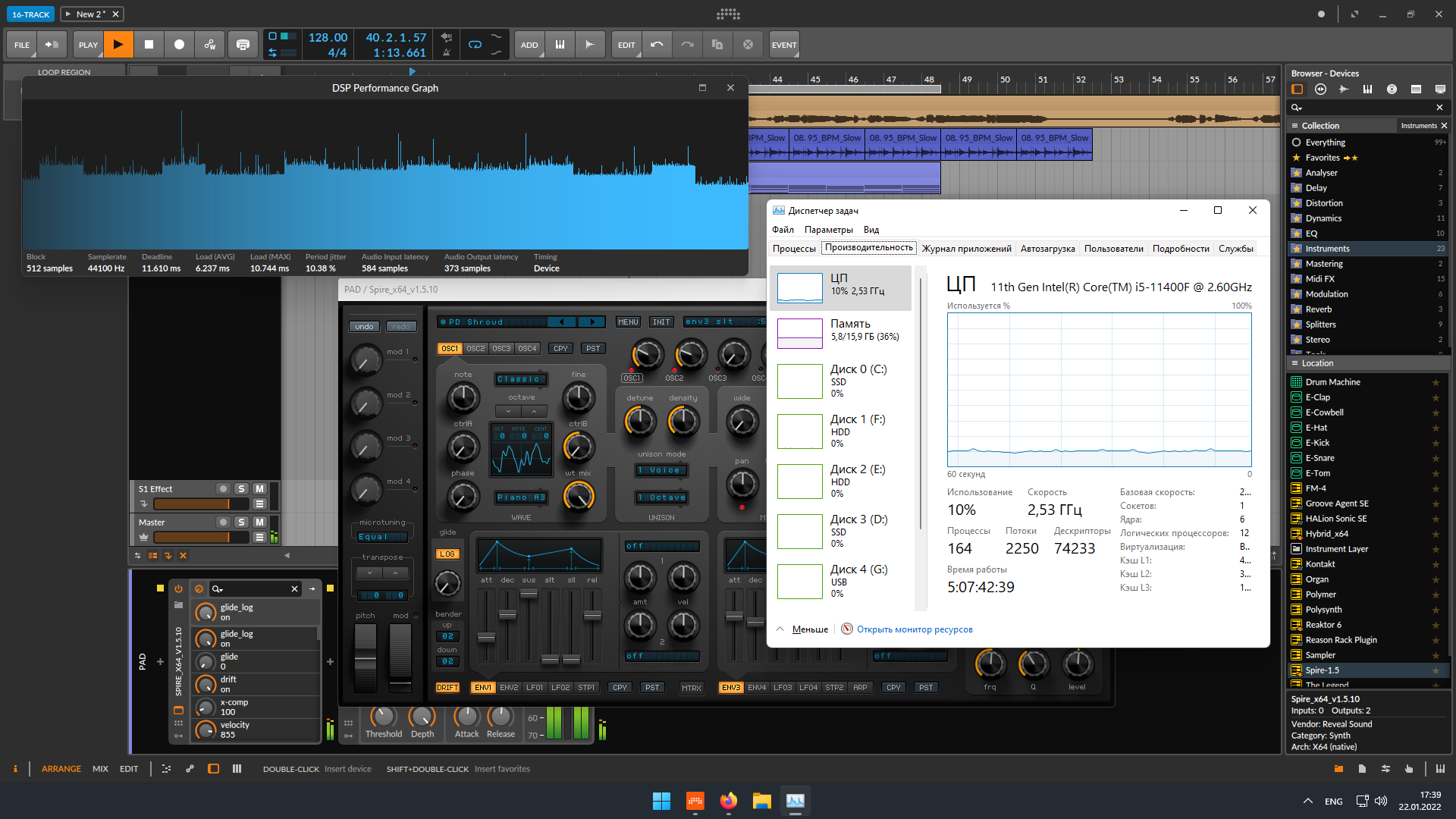Toggle the metronome icon
Screen dimensions: 1456x819
[x=447, y=52]
